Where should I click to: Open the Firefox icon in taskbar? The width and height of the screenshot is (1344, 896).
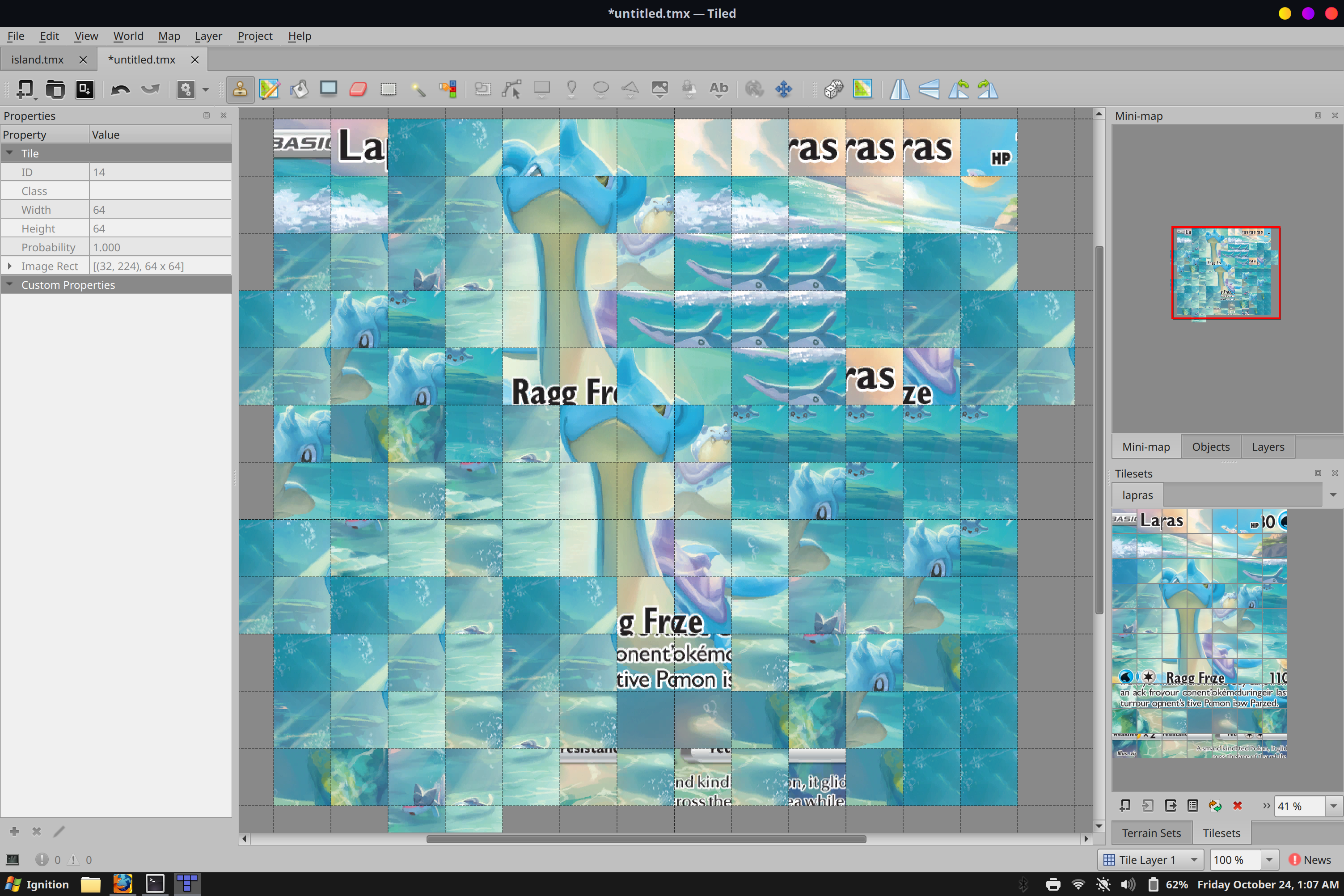click(123, 884)
